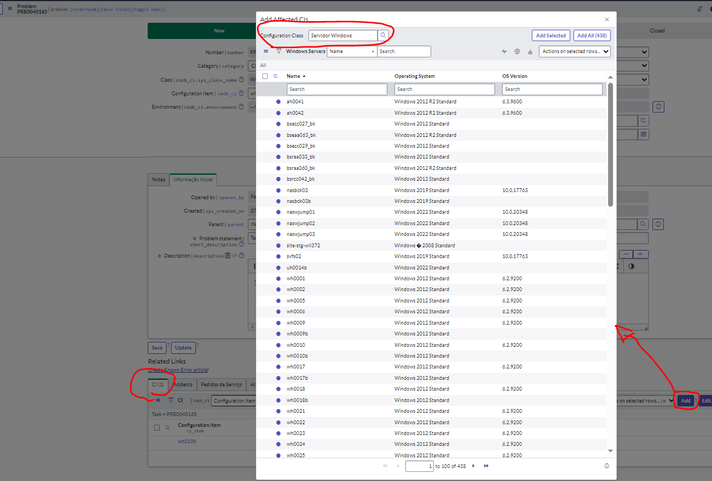Check select-all checkbox in CI related list

pyautogui.click(x=157, y=428)
